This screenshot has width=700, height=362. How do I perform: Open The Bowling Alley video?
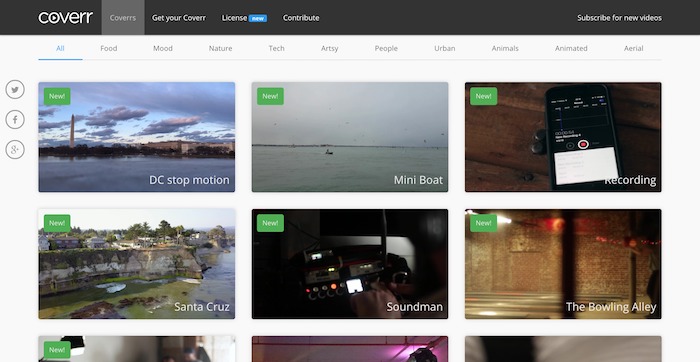point(563,264)
